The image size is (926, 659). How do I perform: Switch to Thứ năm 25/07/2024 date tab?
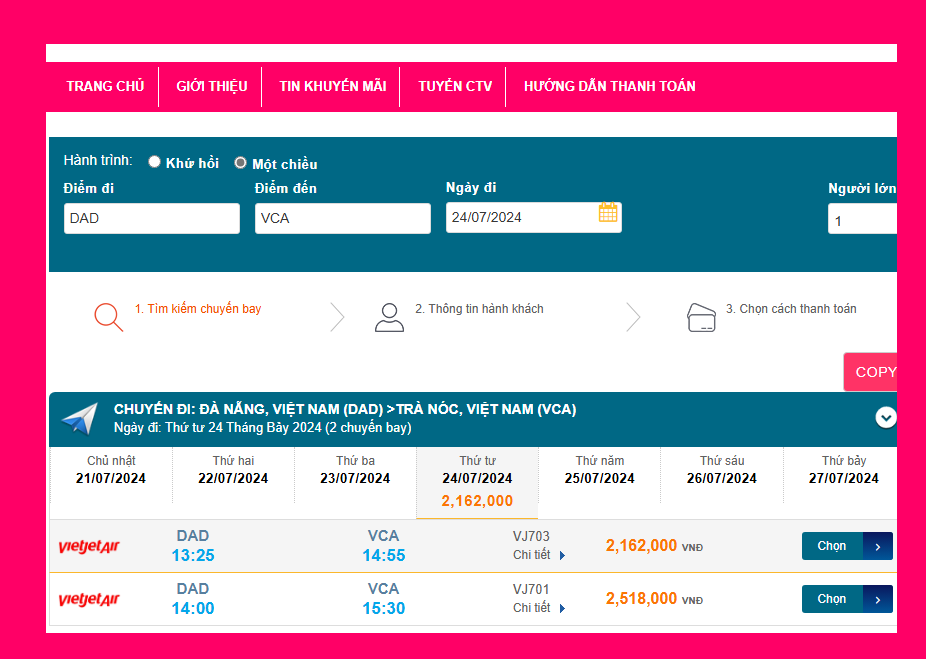[x=600, y=470]
